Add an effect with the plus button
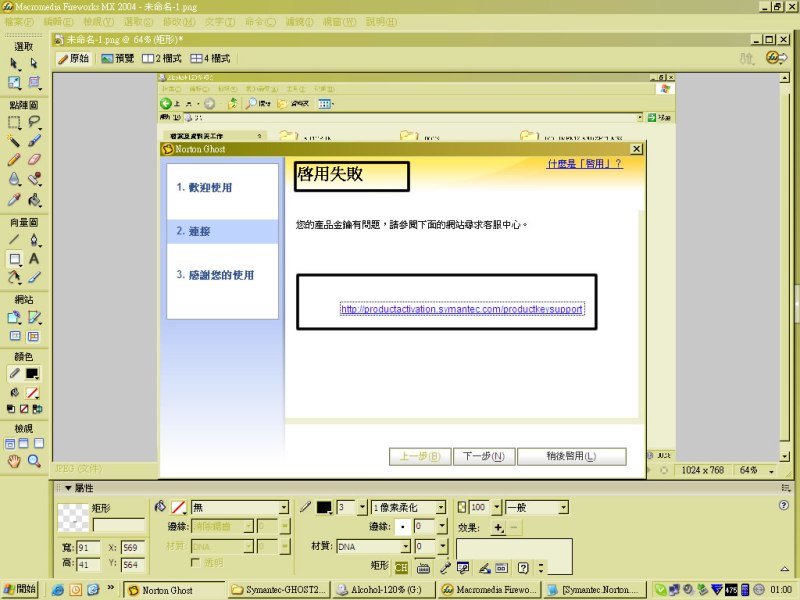This screenshot has height=600, width=800. 498,528
